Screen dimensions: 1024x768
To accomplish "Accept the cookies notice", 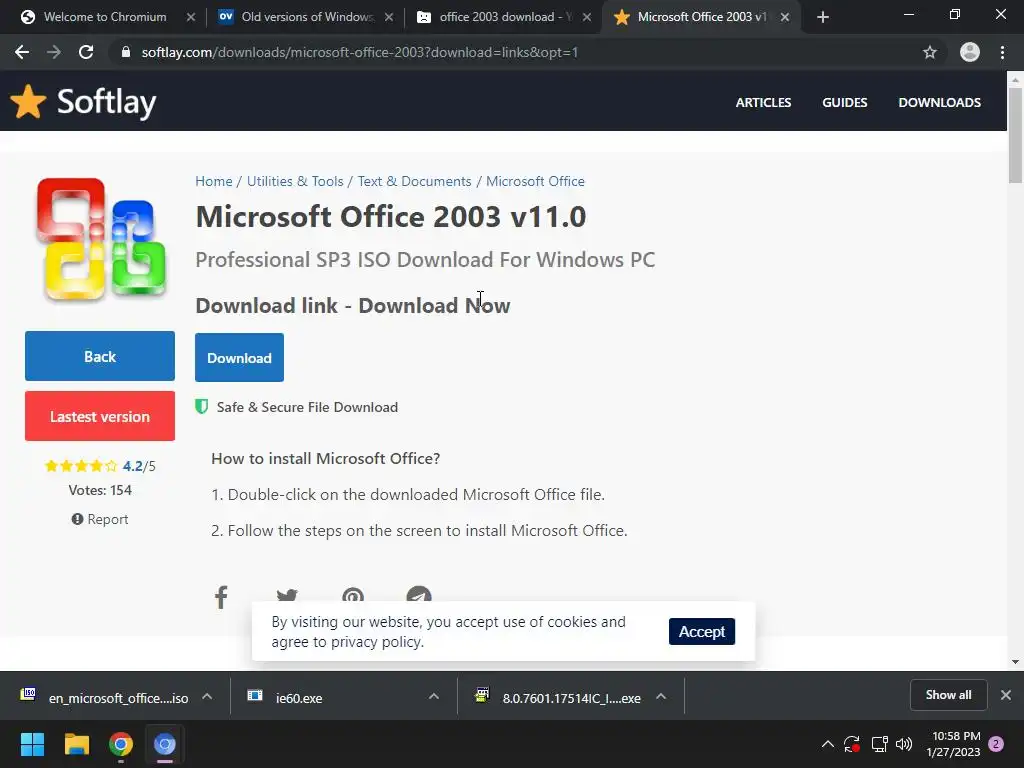I will [x=701, y=632].
